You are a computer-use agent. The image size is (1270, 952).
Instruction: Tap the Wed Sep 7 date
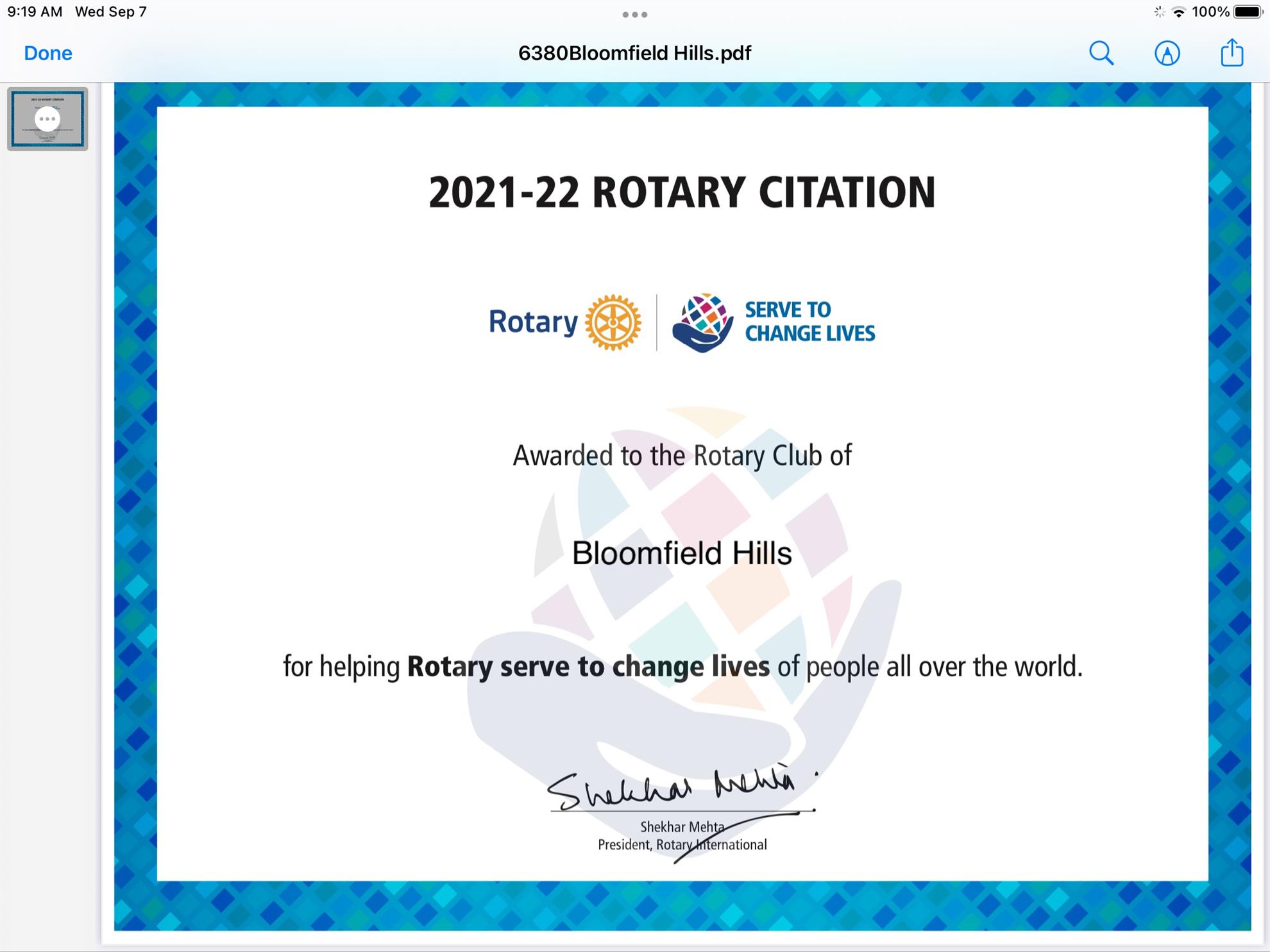point(111,12)
